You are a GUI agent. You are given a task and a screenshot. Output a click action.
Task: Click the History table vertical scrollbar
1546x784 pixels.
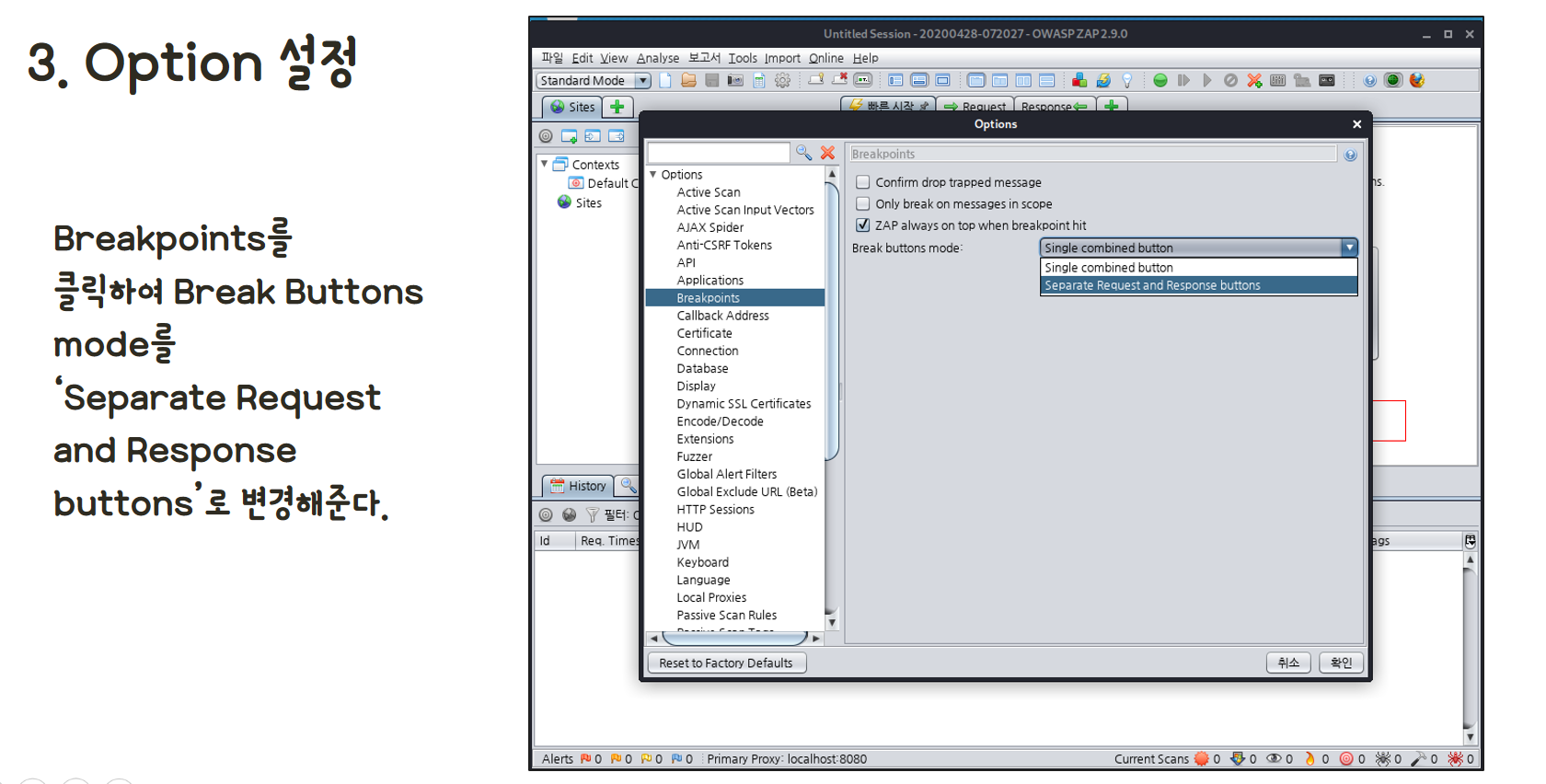pos(1470,649)
